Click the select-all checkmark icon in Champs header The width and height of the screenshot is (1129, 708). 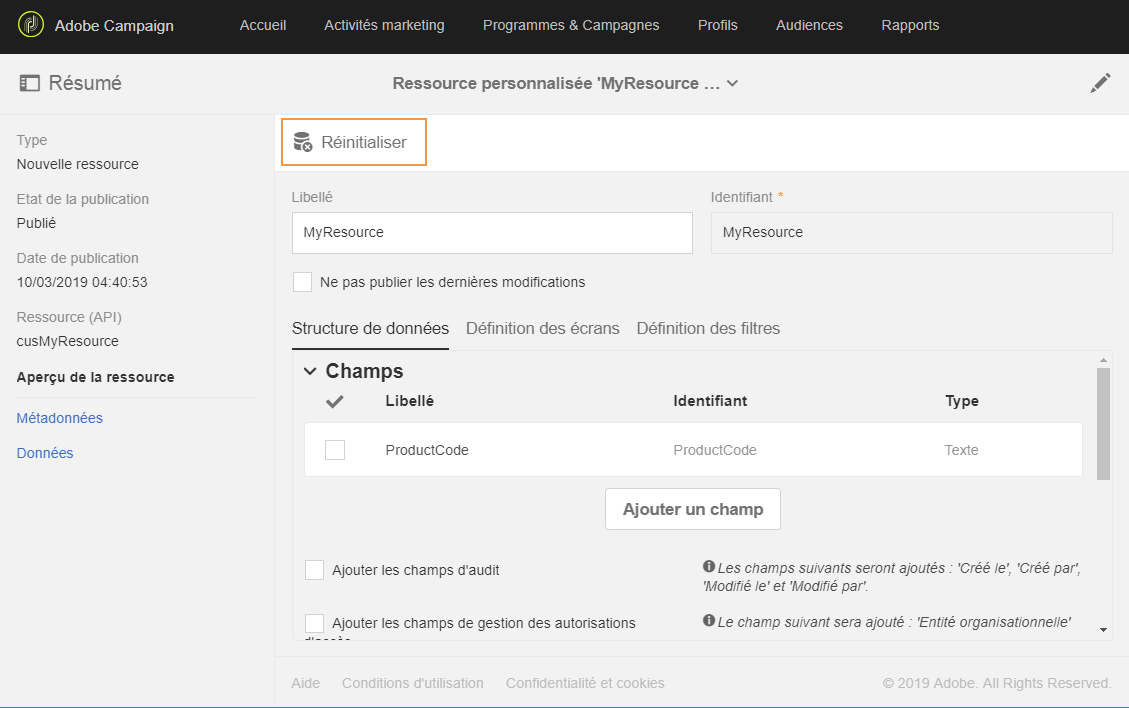pos(335,401)
